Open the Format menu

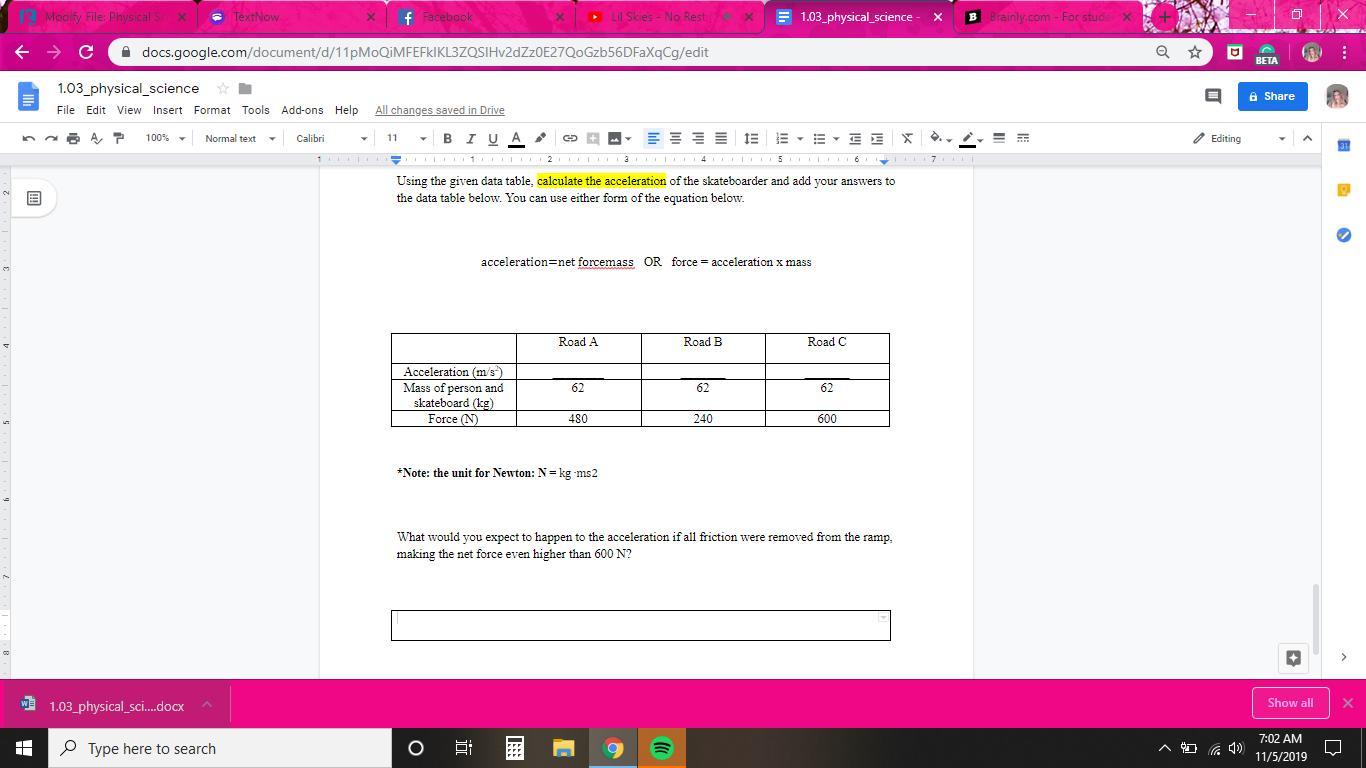tap(212, 110)
